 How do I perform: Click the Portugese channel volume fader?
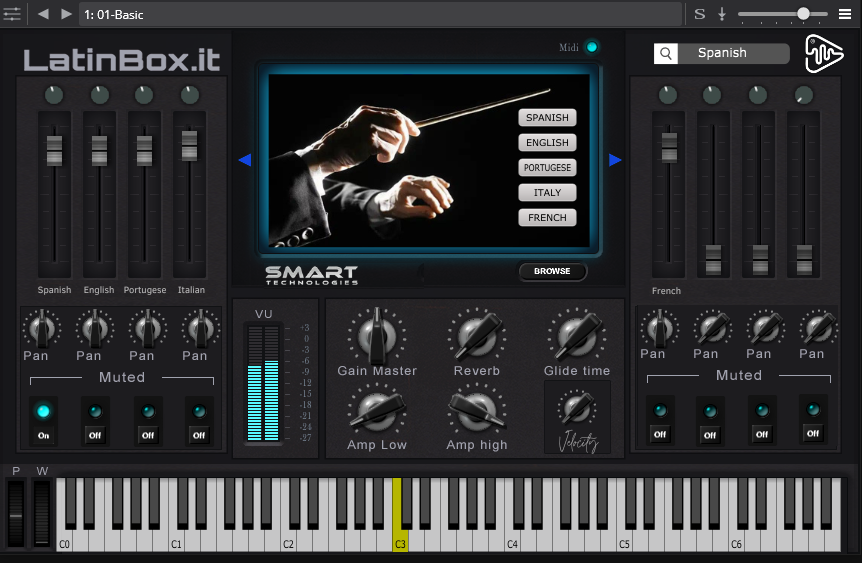tap(145, 150)
